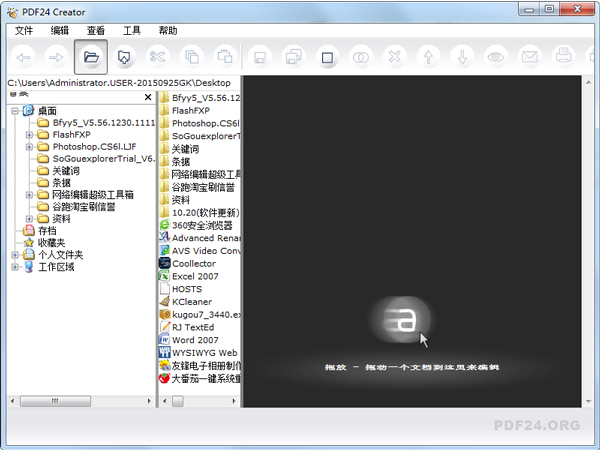
Task: Click the back arrow toolbar icon
Action: pyautogui.click(x=23, y=57)
